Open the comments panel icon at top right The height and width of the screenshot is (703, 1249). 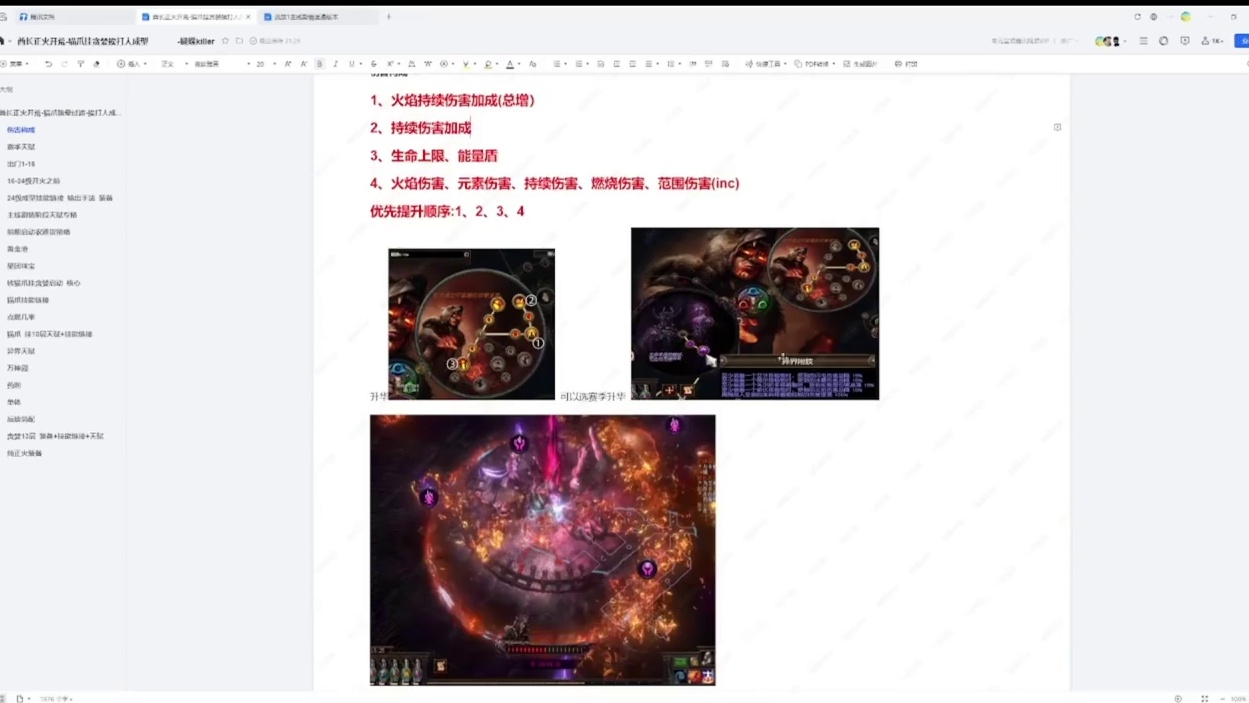pyautogui.click(x=1184, y=41)
